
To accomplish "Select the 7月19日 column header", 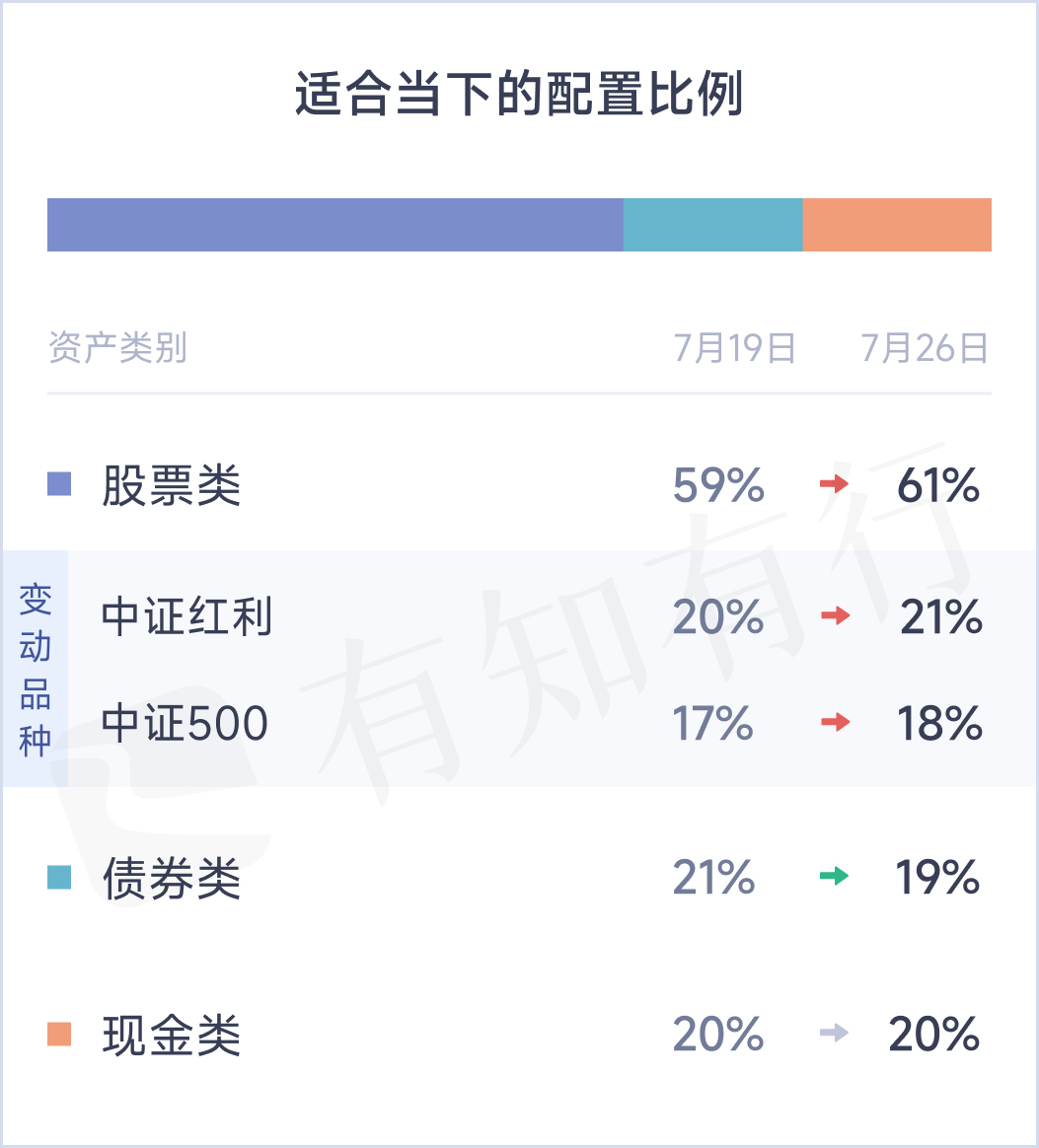I will point(735,348).
